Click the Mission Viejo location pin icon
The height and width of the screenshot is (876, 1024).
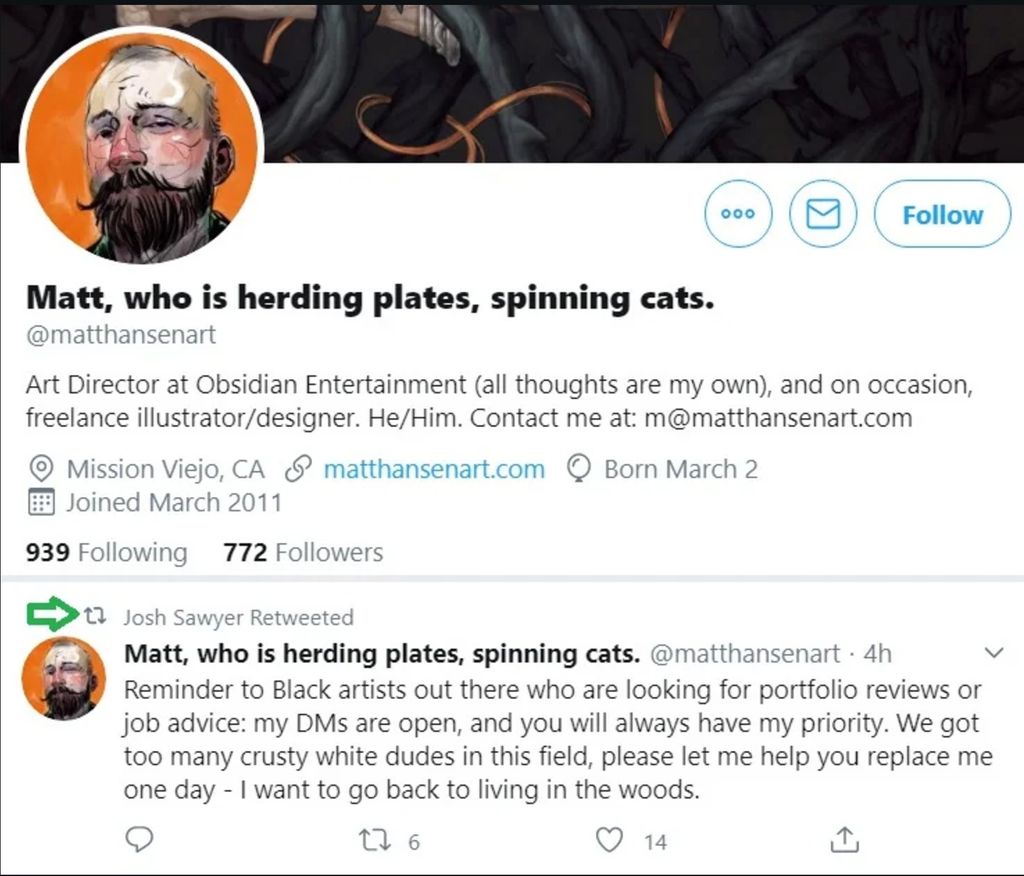click(41, 469)
